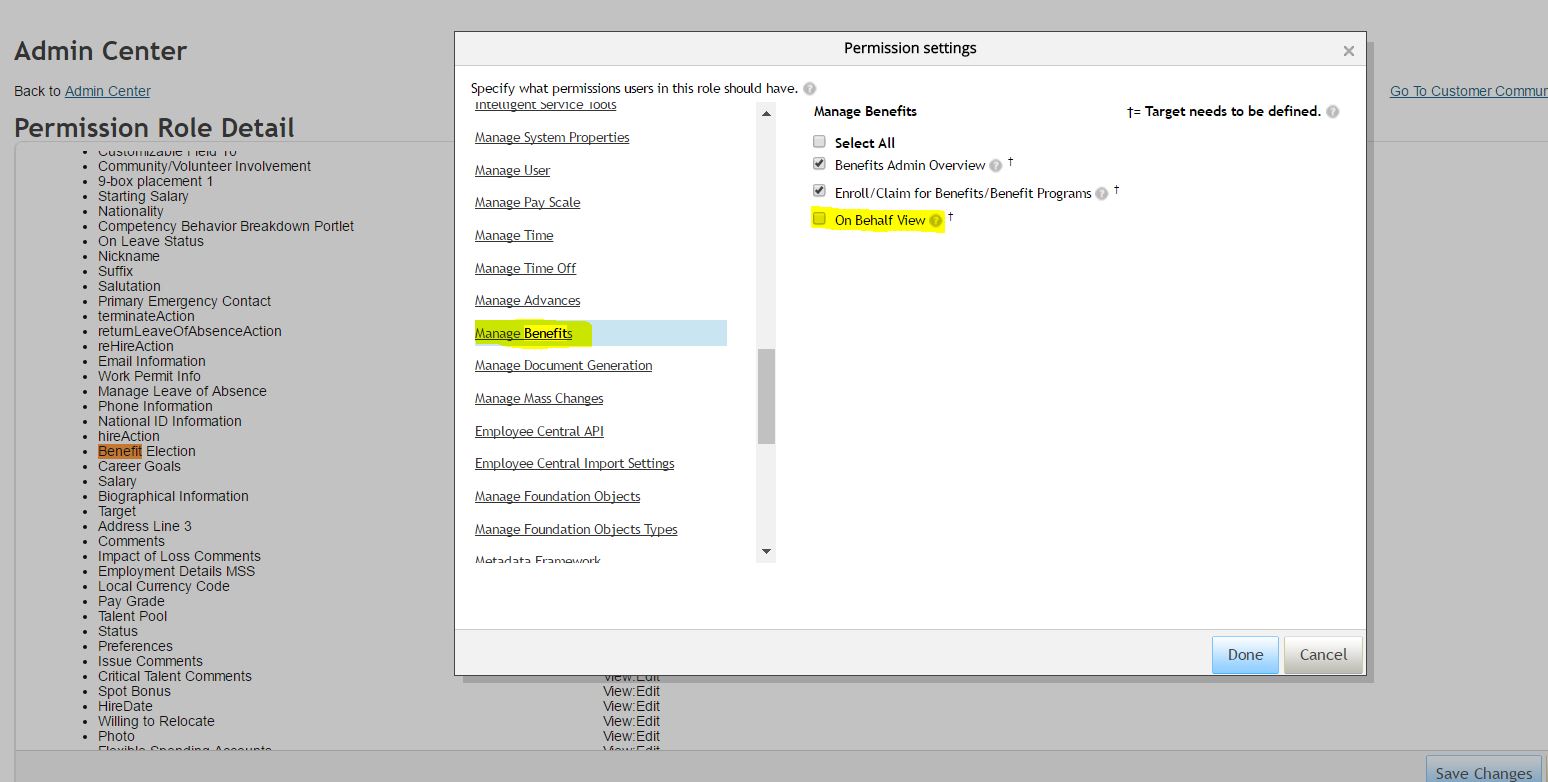Select Manage Time category
The width and height of the screenshot is (1548, 782).
pos(514,236)
